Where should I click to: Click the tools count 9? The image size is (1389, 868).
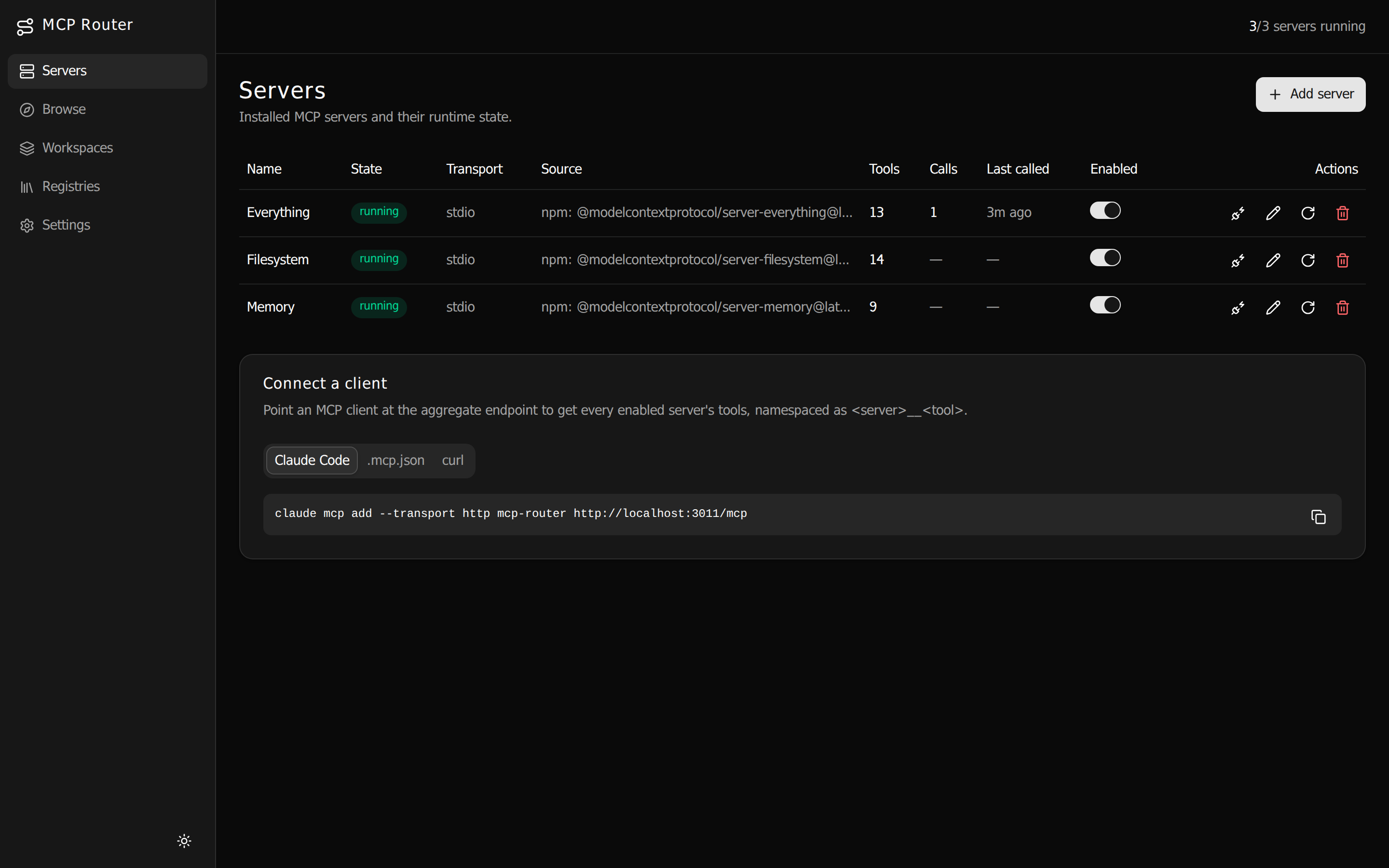[x=873, y=307]
